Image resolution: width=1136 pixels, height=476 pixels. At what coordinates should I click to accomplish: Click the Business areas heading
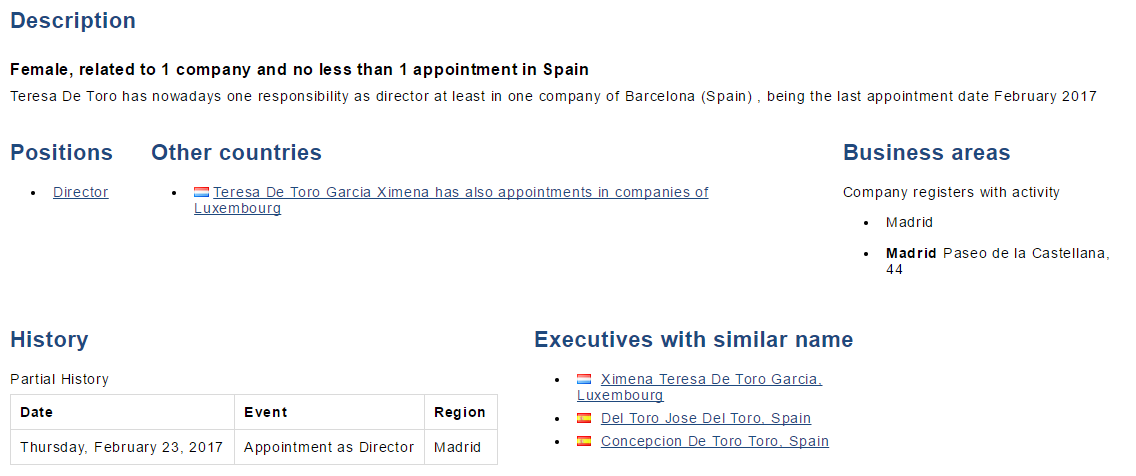(x=927, y=152)
